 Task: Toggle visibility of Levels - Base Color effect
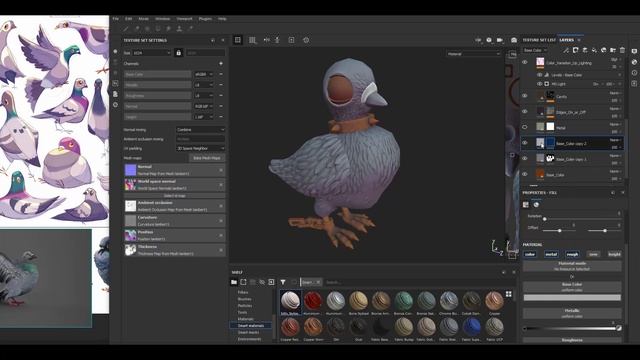[539, 75]
